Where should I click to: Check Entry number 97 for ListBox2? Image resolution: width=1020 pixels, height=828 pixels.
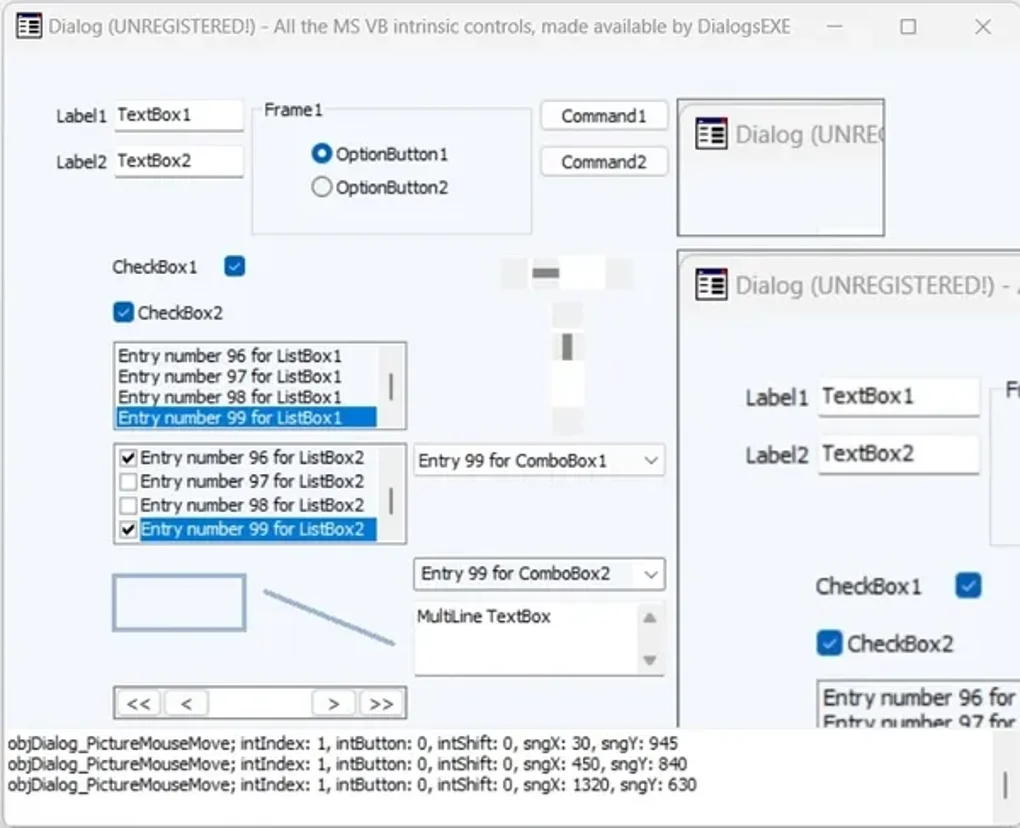click(x=128, y=481)
